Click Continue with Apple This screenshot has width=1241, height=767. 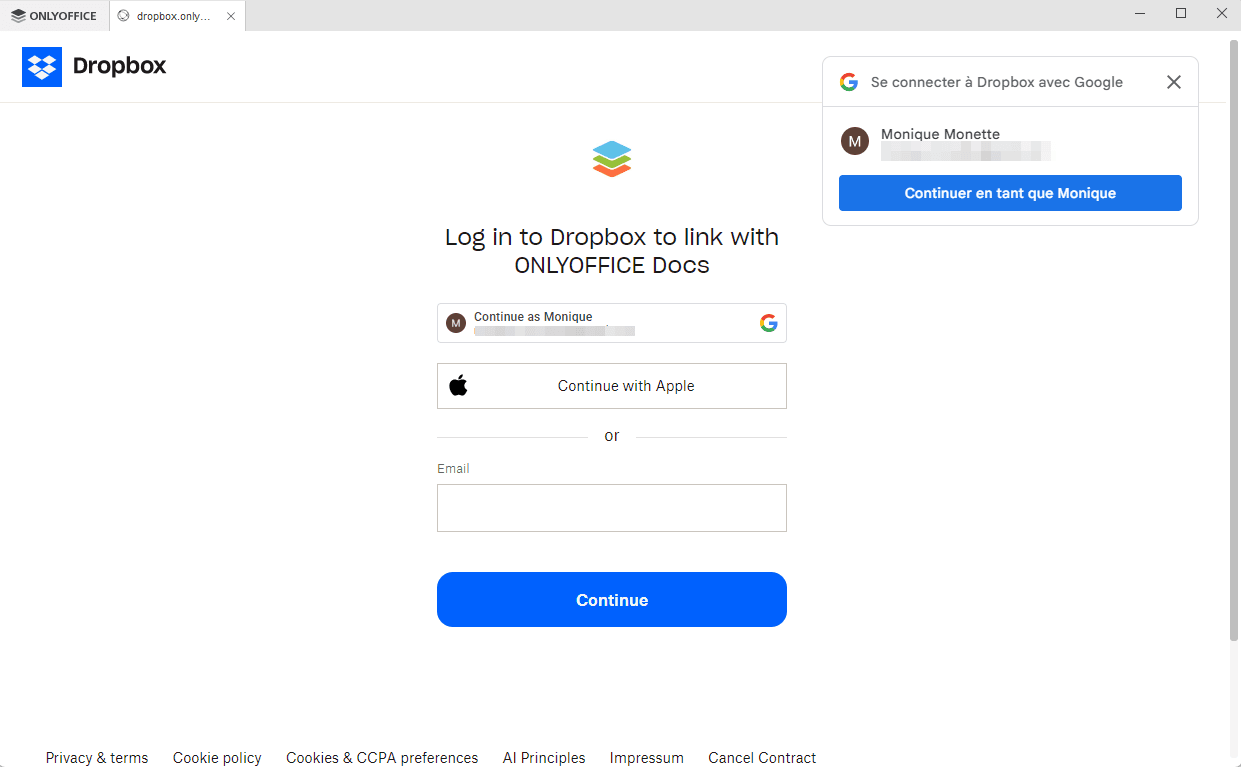coord(611,385)
